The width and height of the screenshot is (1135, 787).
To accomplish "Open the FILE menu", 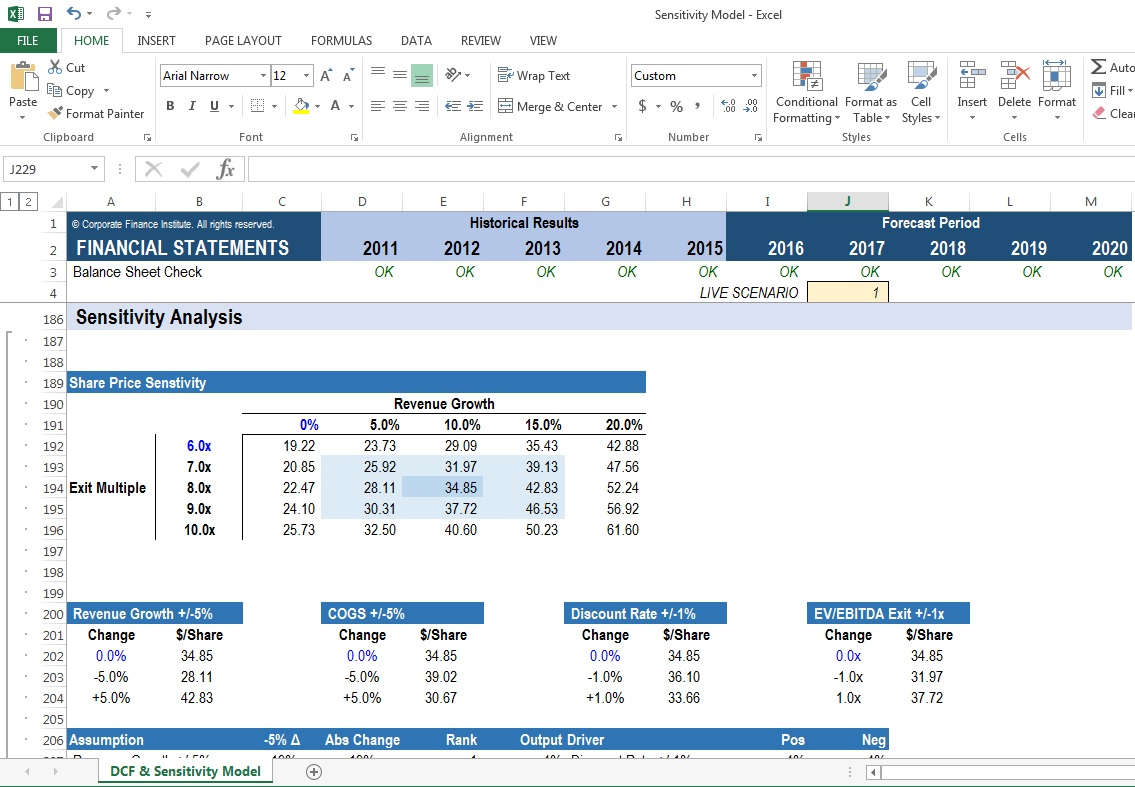I will click(x=28, y=40).
